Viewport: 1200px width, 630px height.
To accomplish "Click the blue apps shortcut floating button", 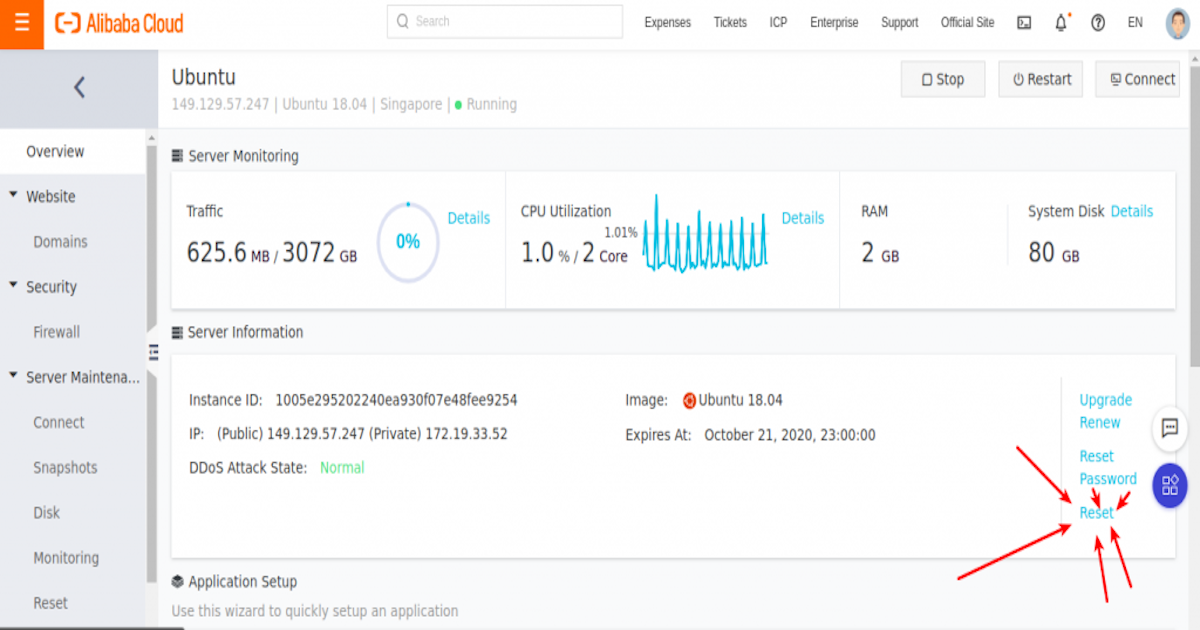I will (1169, 486).
